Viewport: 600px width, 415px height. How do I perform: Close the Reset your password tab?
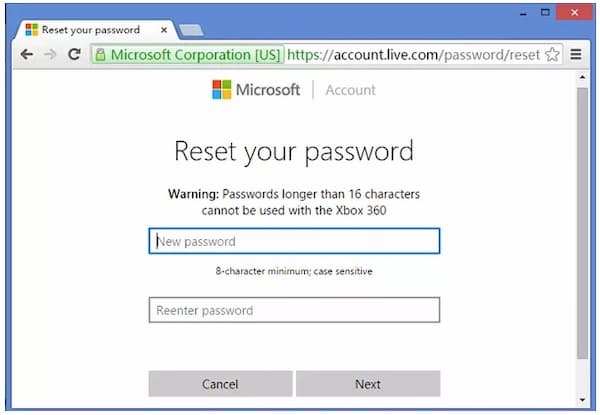coord(164,30)
